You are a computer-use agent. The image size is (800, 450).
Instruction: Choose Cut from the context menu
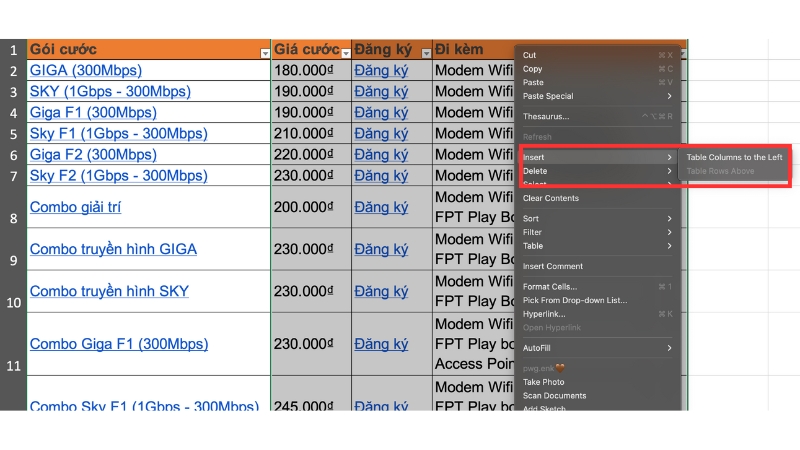tap(597, 55)
